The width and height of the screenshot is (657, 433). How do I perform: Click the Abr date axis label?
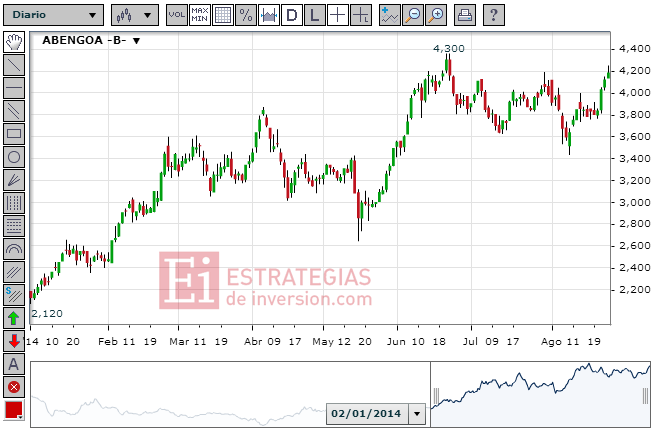(253, 342)
